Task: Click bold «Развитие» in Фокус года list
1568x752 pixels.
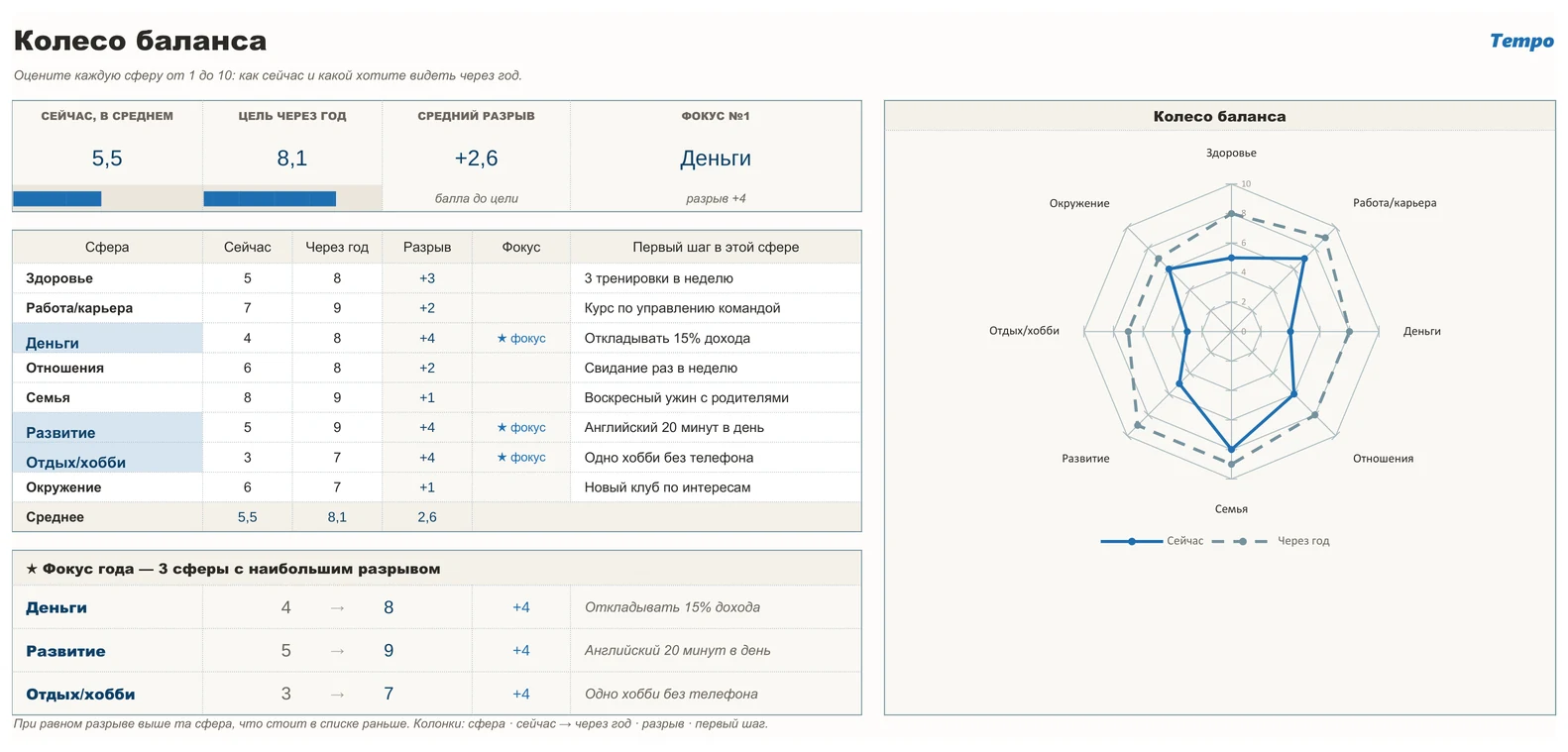Action: pos(65,651)
